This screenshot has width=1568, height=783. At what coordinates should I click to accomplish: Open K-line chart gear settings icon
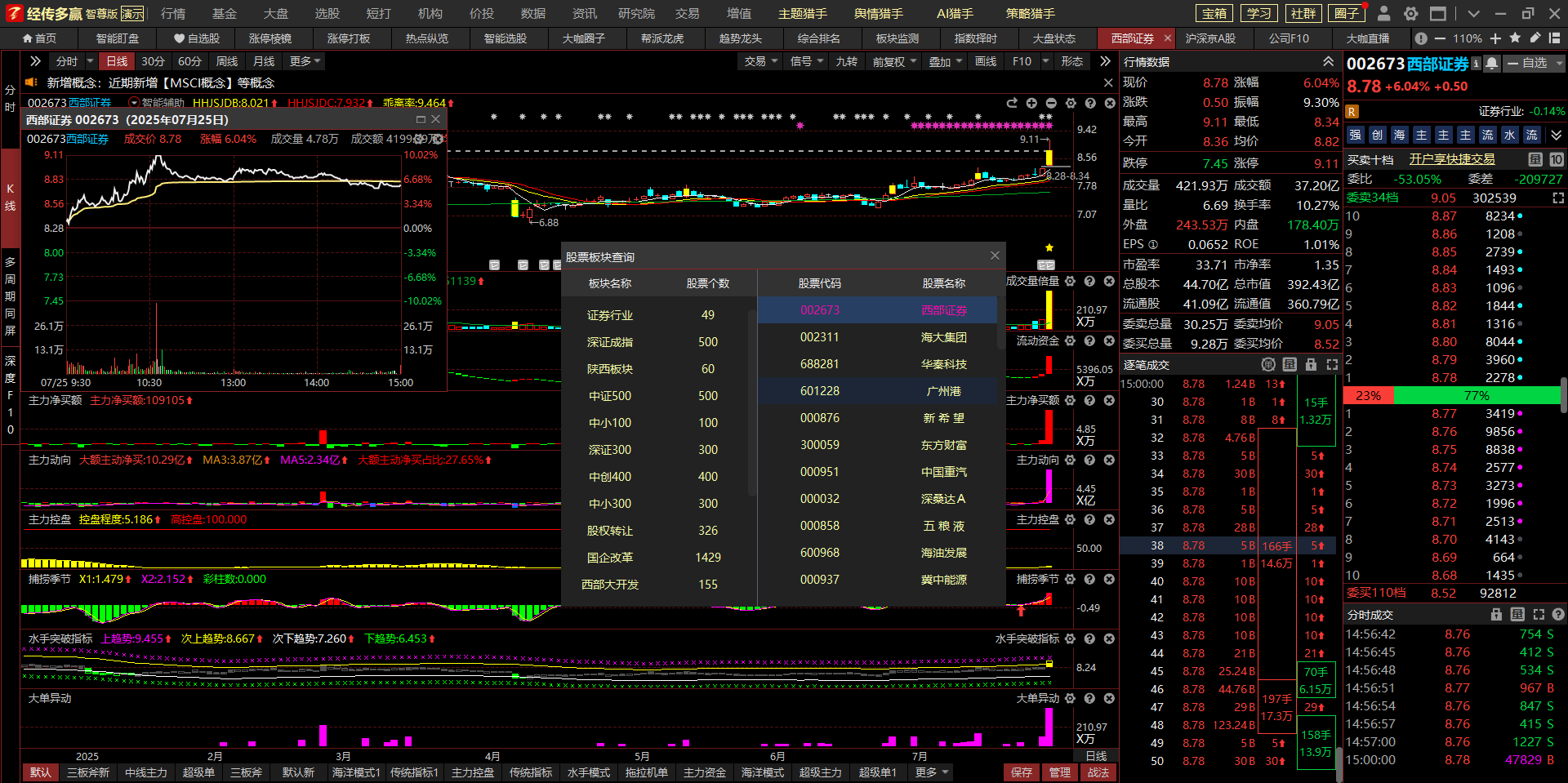click(x=1071, y=103)
